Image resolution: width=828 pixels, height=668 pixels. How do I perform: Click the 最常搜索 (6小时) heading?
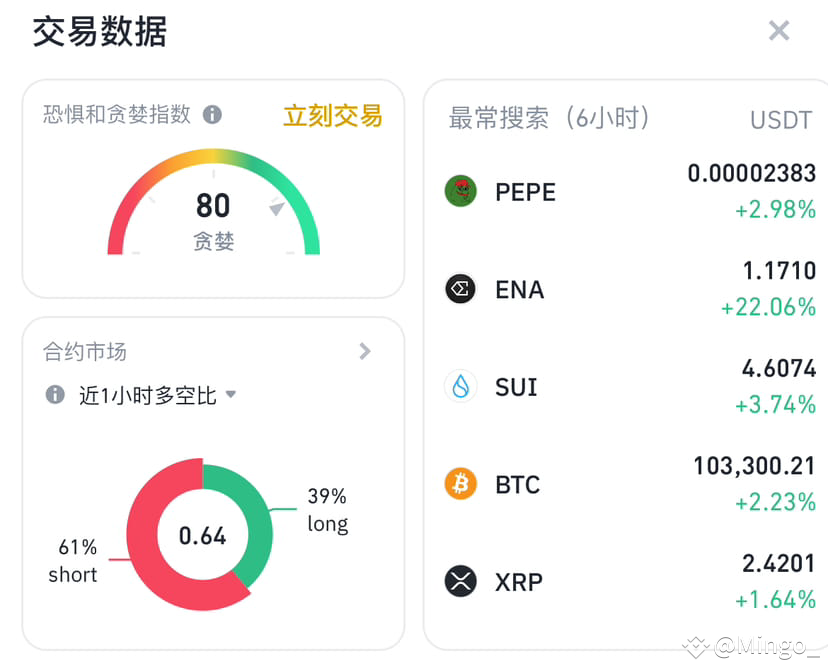click(x=549, y=118)
